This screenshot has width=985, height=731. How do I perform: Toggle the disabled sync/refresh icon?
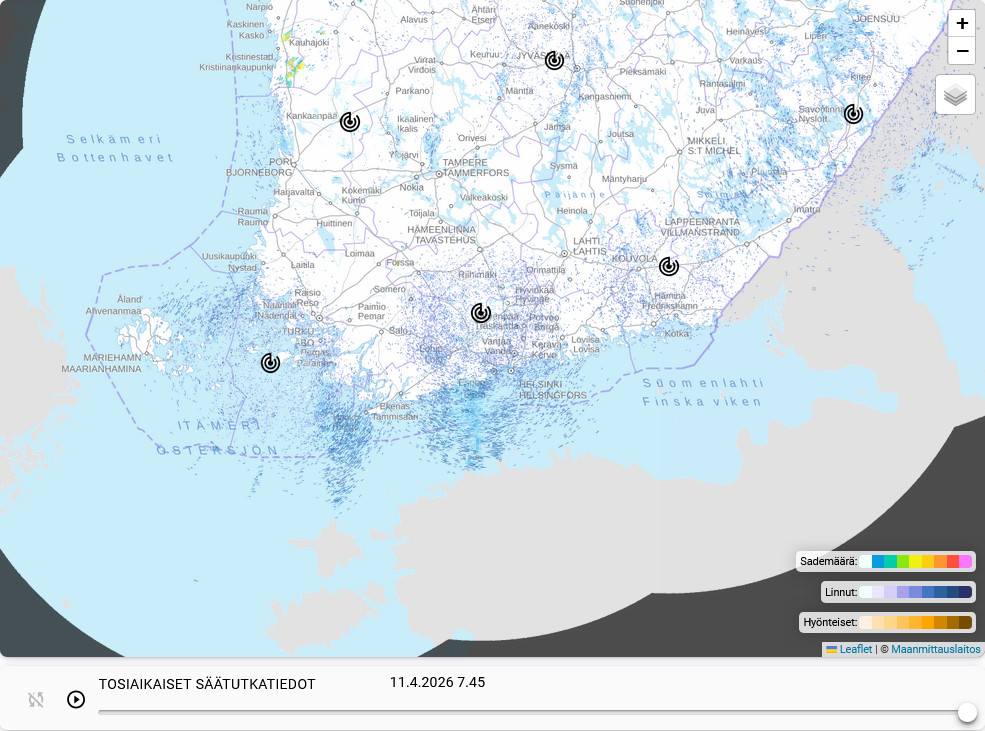click(x=36, y=700)
